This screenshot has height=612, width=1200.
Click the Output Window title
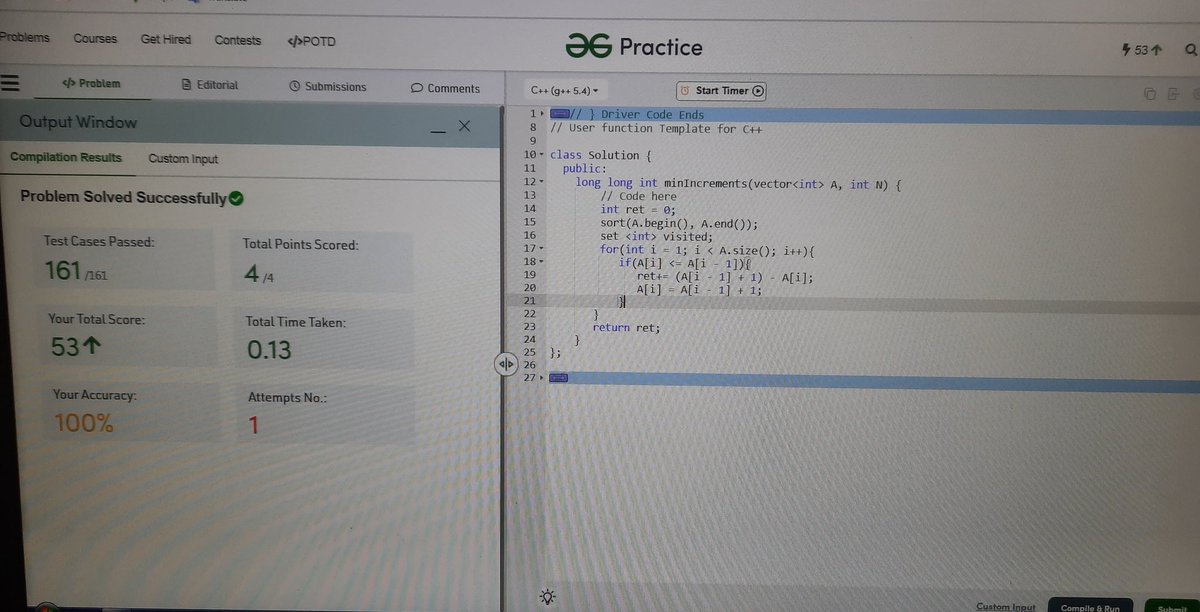pyautogui.click(x=78, y=122)
